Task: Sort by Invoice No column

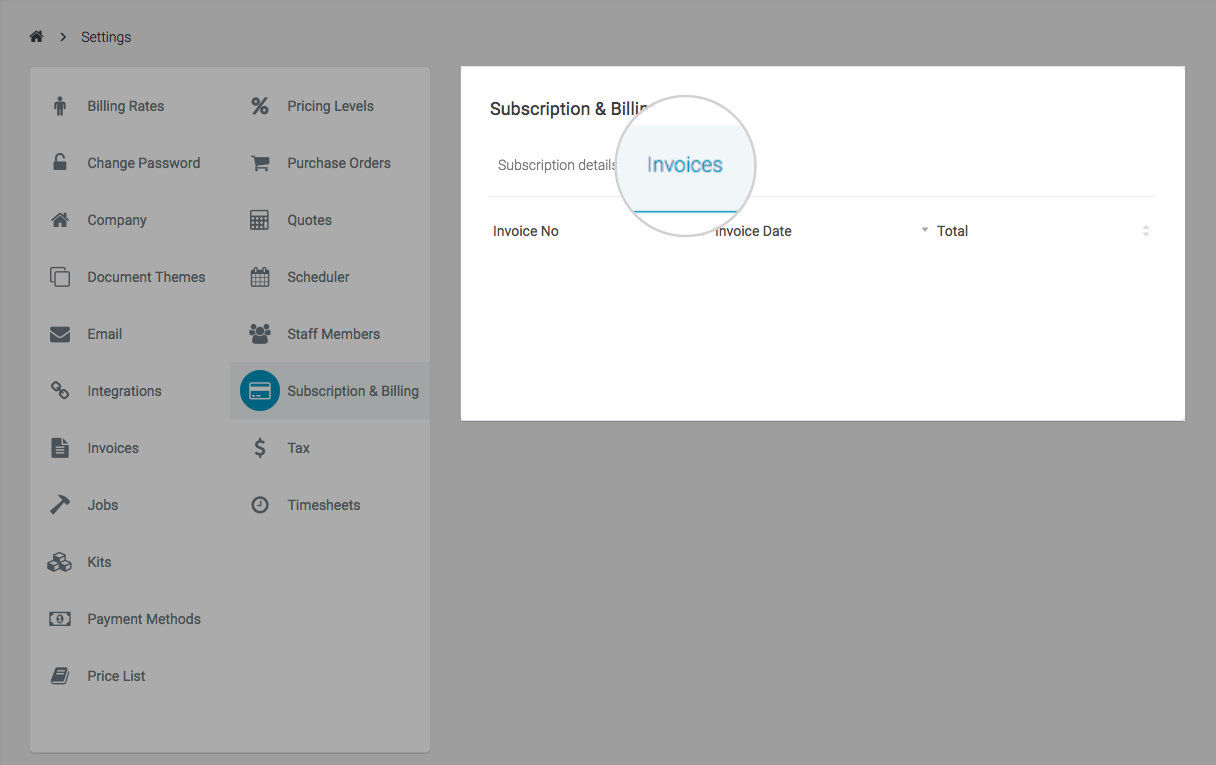Action: pos(526,231)
